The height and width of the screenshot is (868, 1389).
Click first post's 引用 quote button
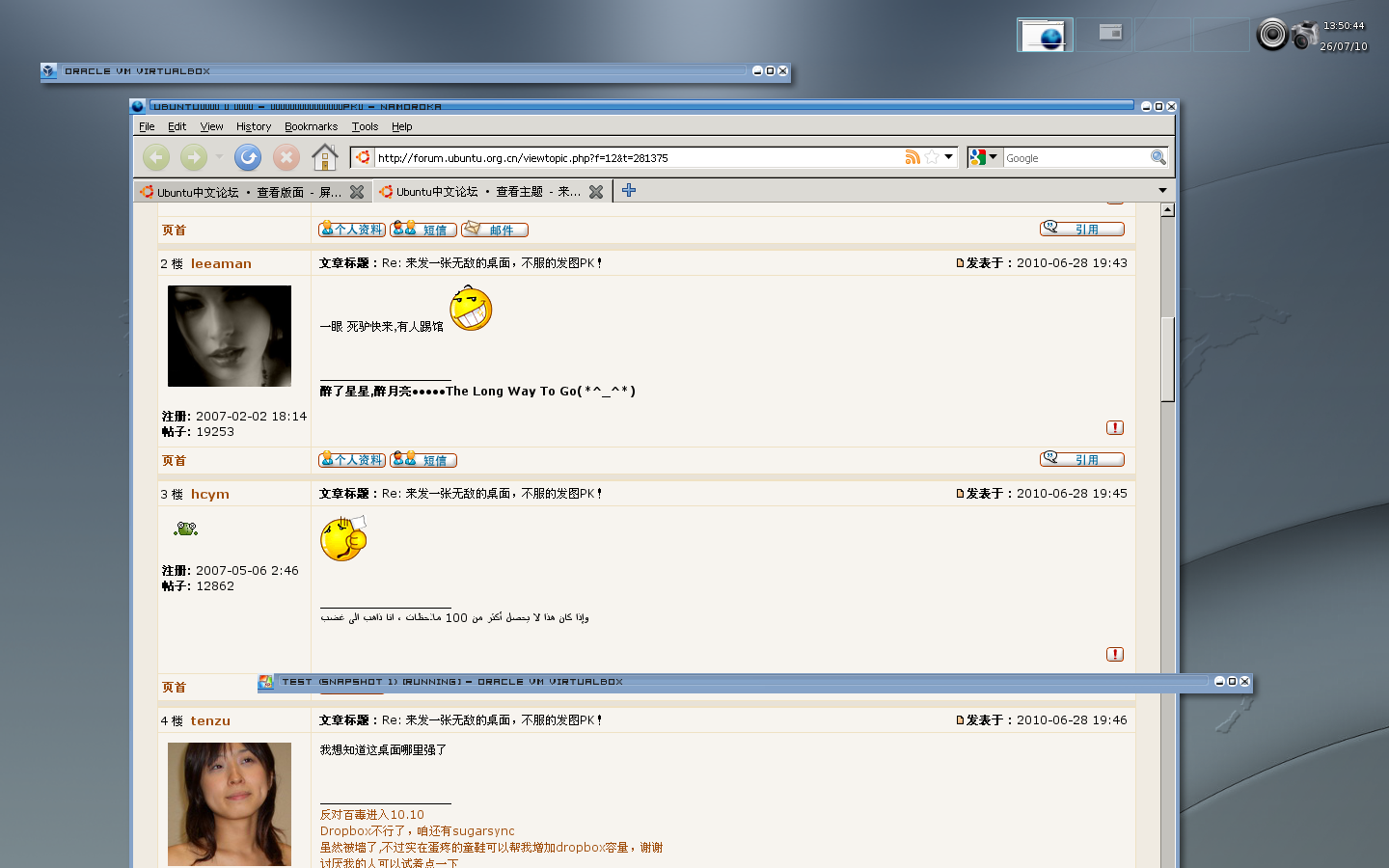1082,229
